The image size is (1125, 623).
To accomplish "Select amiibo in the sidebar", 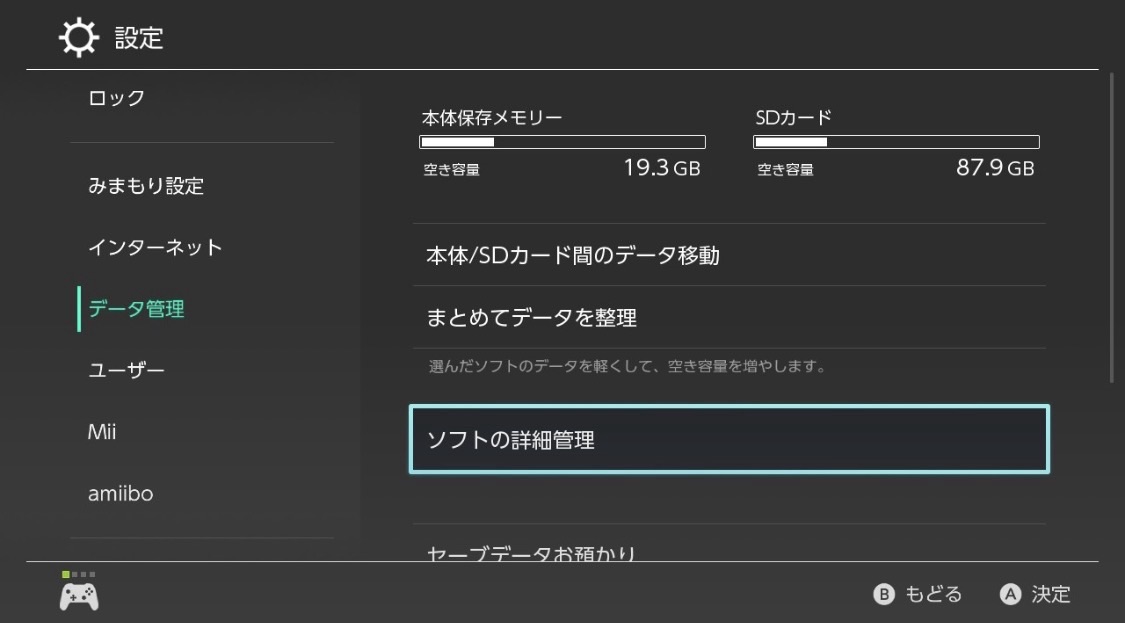I will [x=121, y=493].
